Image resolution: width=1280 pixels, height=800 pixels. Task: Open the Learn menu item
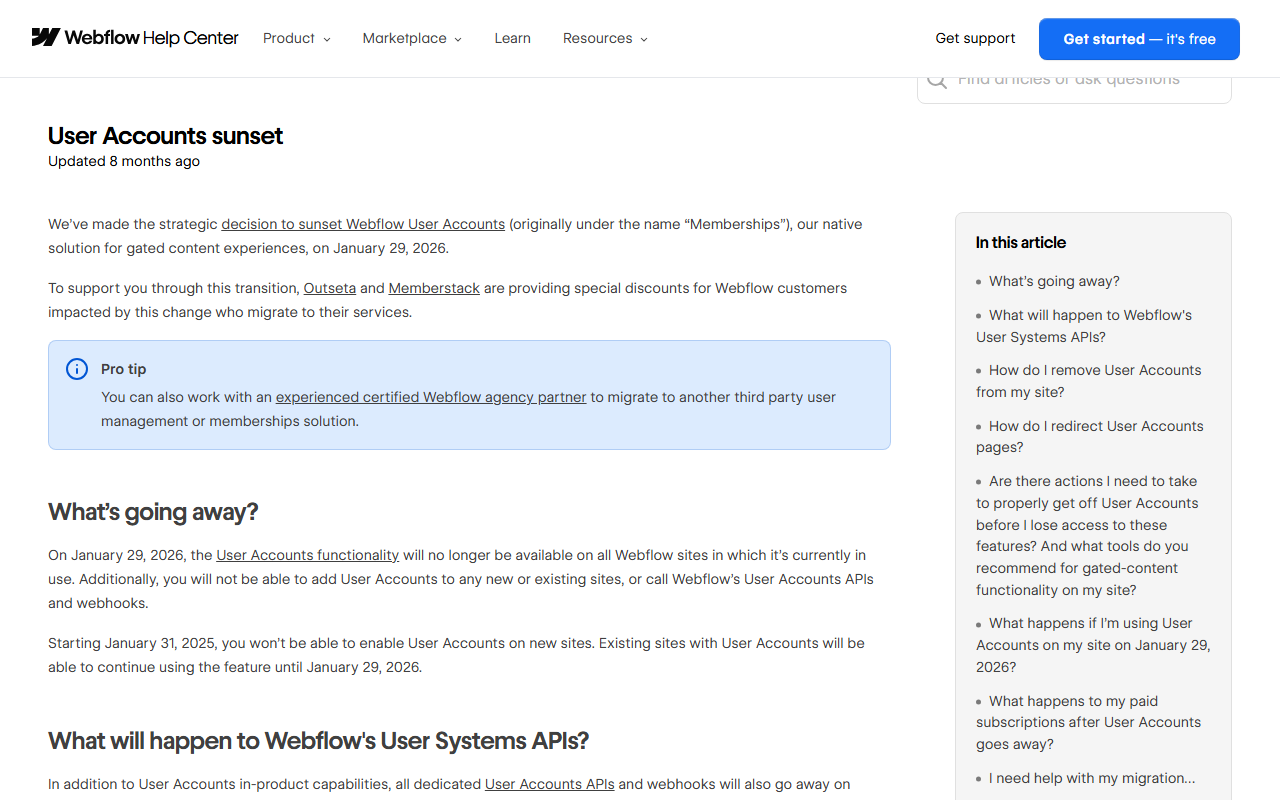(513, 38)
